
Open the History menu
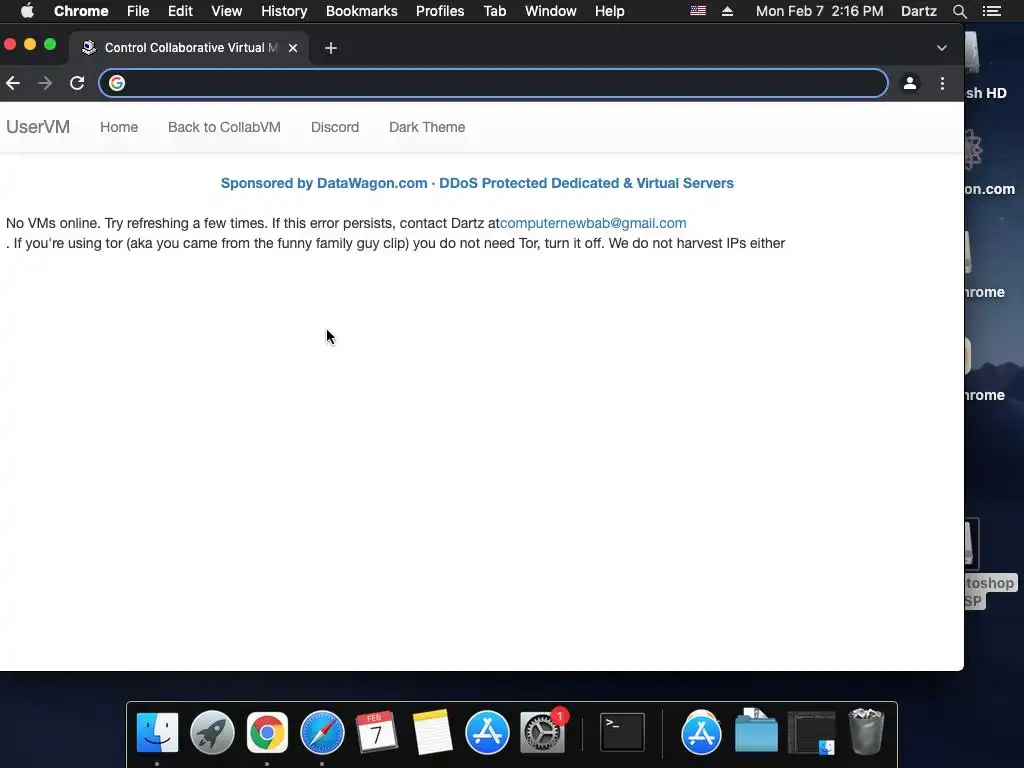pos(284,11)
